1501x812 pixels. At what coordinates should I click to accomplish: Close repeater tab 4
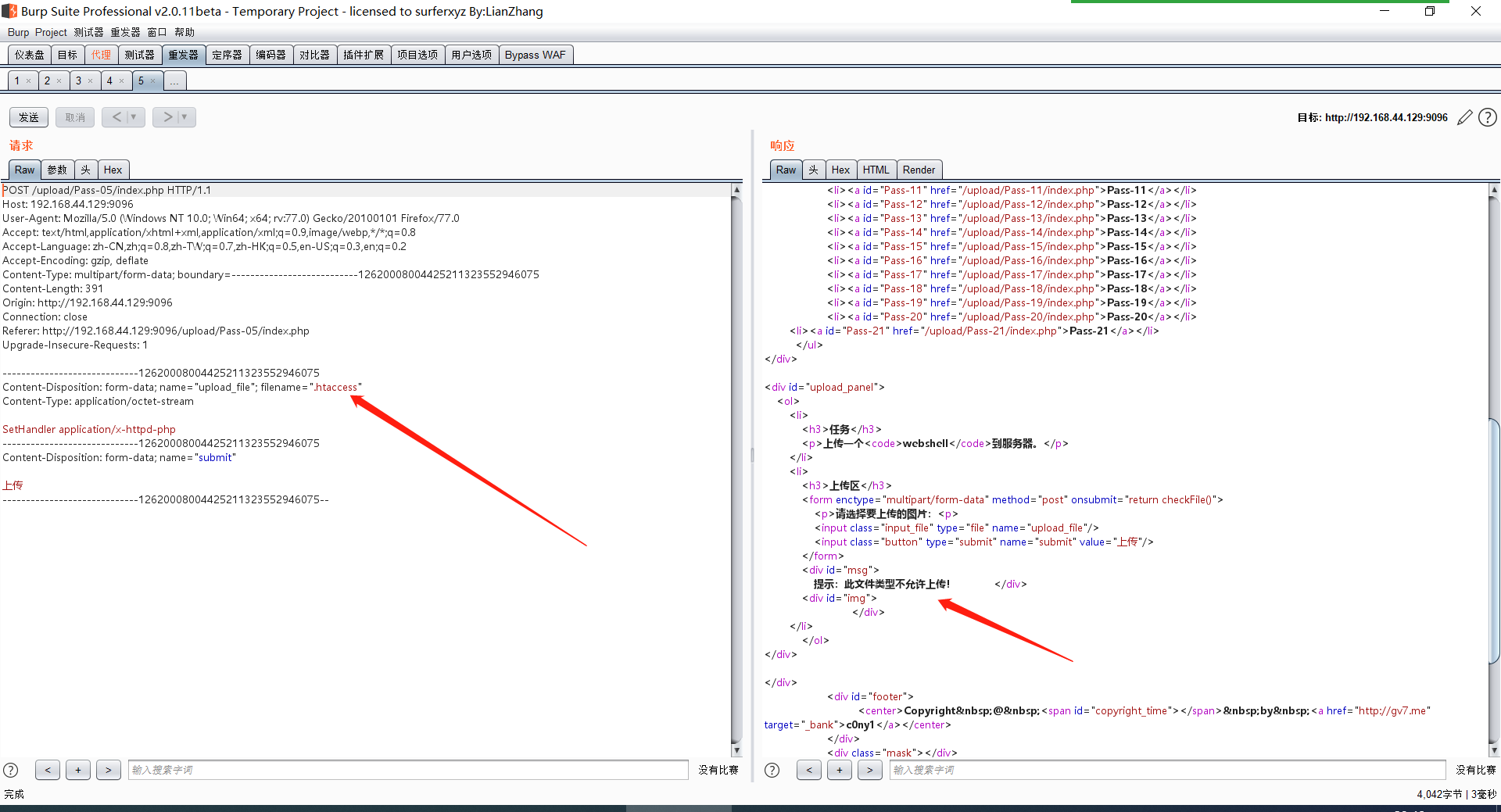[x=121, y=80]
